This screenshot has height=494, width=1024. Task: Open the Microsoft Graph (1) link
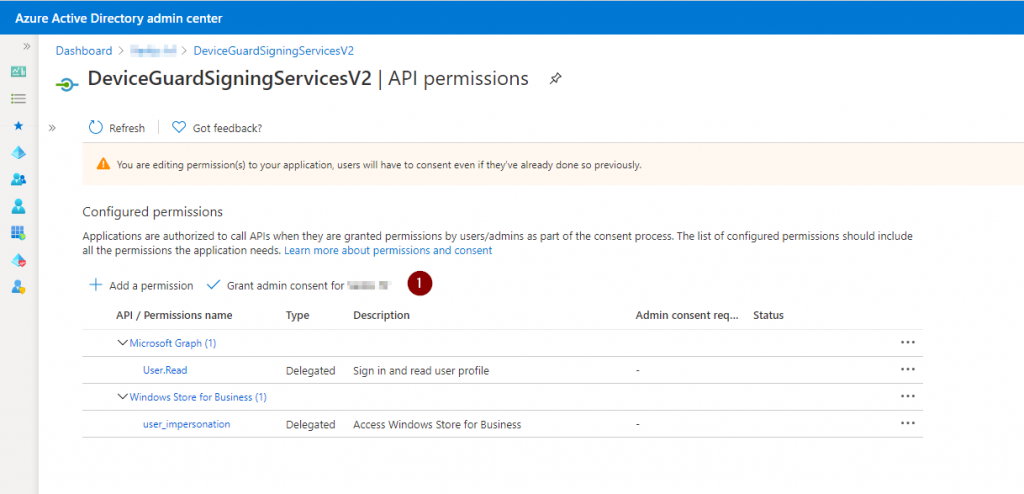pyautogui.click(x=172, y=343)
